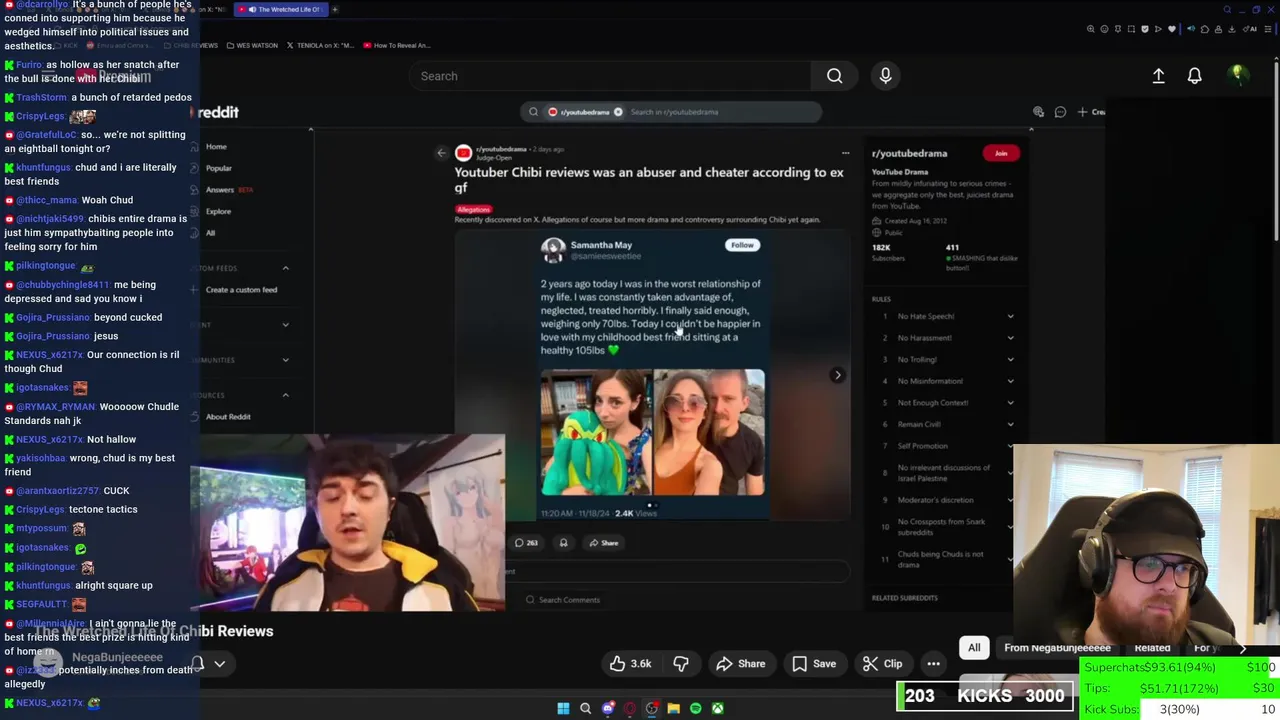Open TENIOLA on X bookmark

(320, 45)
